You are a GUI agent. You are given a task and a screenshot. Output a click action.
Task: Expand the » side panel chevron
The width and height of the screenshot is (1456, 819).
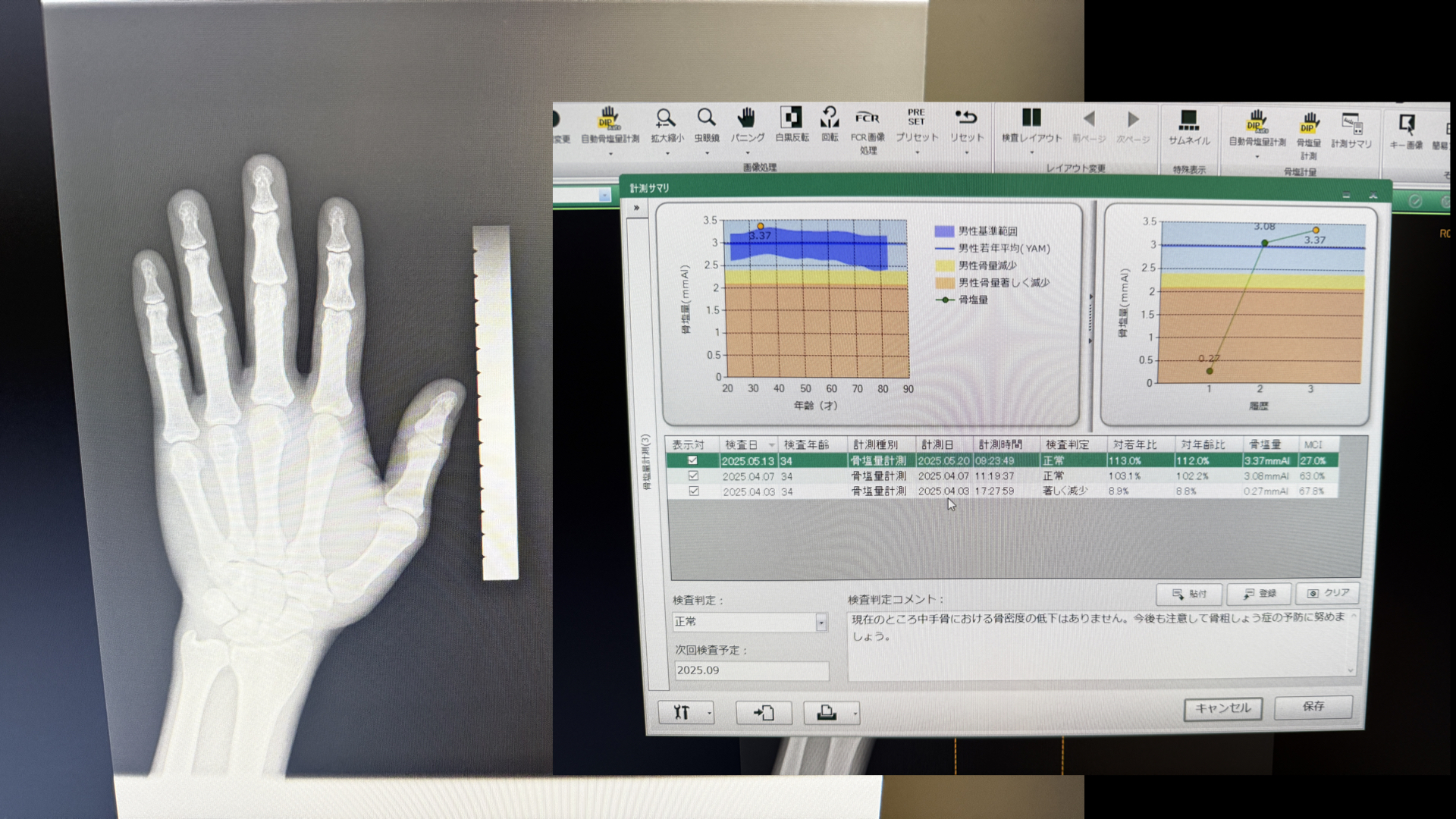tap(636, 208)
